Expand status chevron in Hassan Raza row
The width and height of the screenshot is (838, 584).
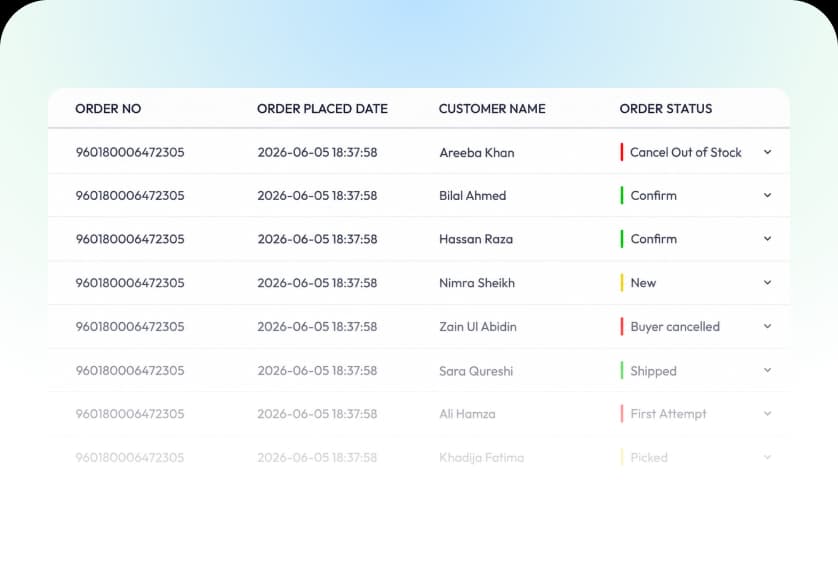click(x=767, y=239)
